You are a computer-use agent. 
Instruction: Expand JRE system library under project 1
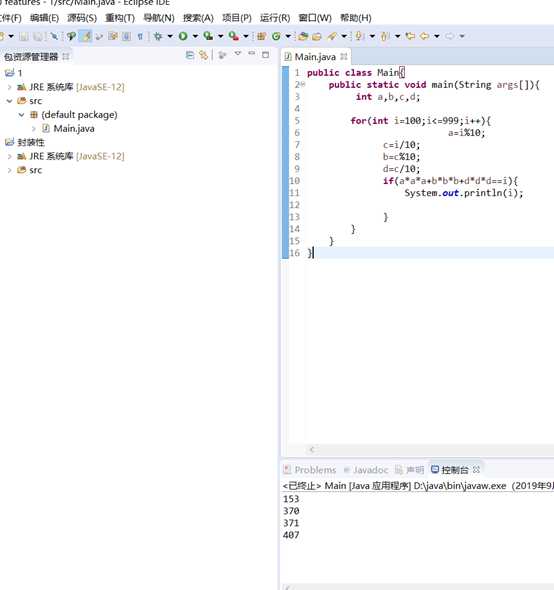point(9,87)
